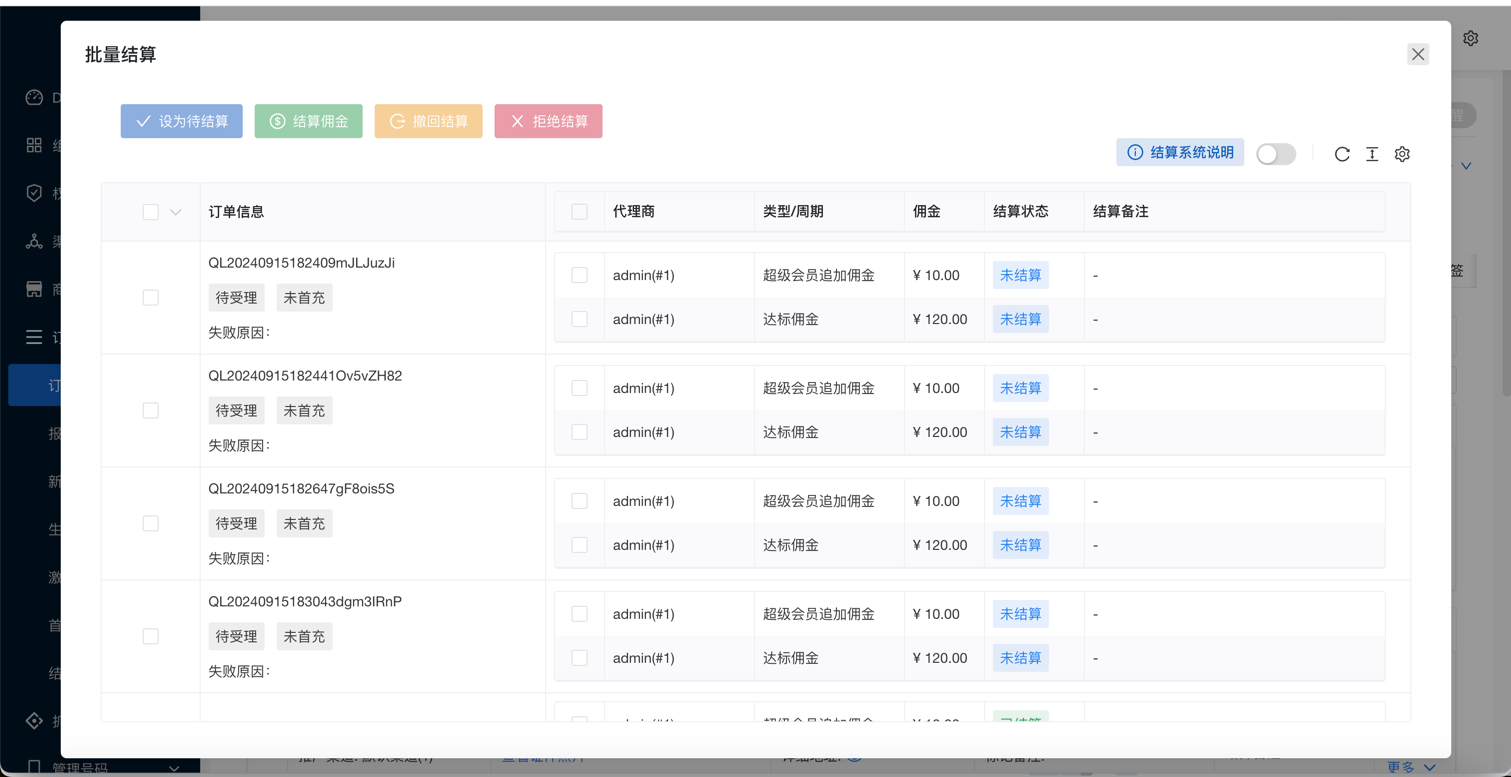The width and height of the screenshot is (1511, 777).
Task: Click the orange 撤回结算 button
Action: (x=428, y=121)
